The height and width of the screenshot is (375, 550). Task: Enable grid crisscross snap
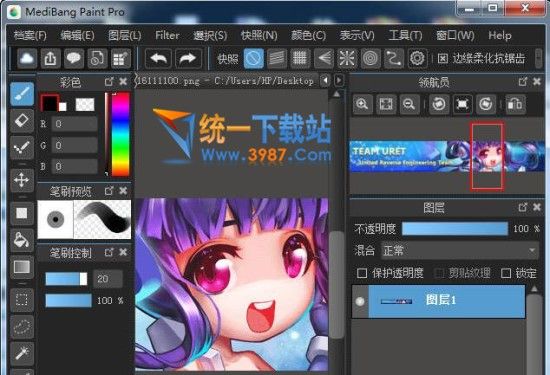coord(300,58)
